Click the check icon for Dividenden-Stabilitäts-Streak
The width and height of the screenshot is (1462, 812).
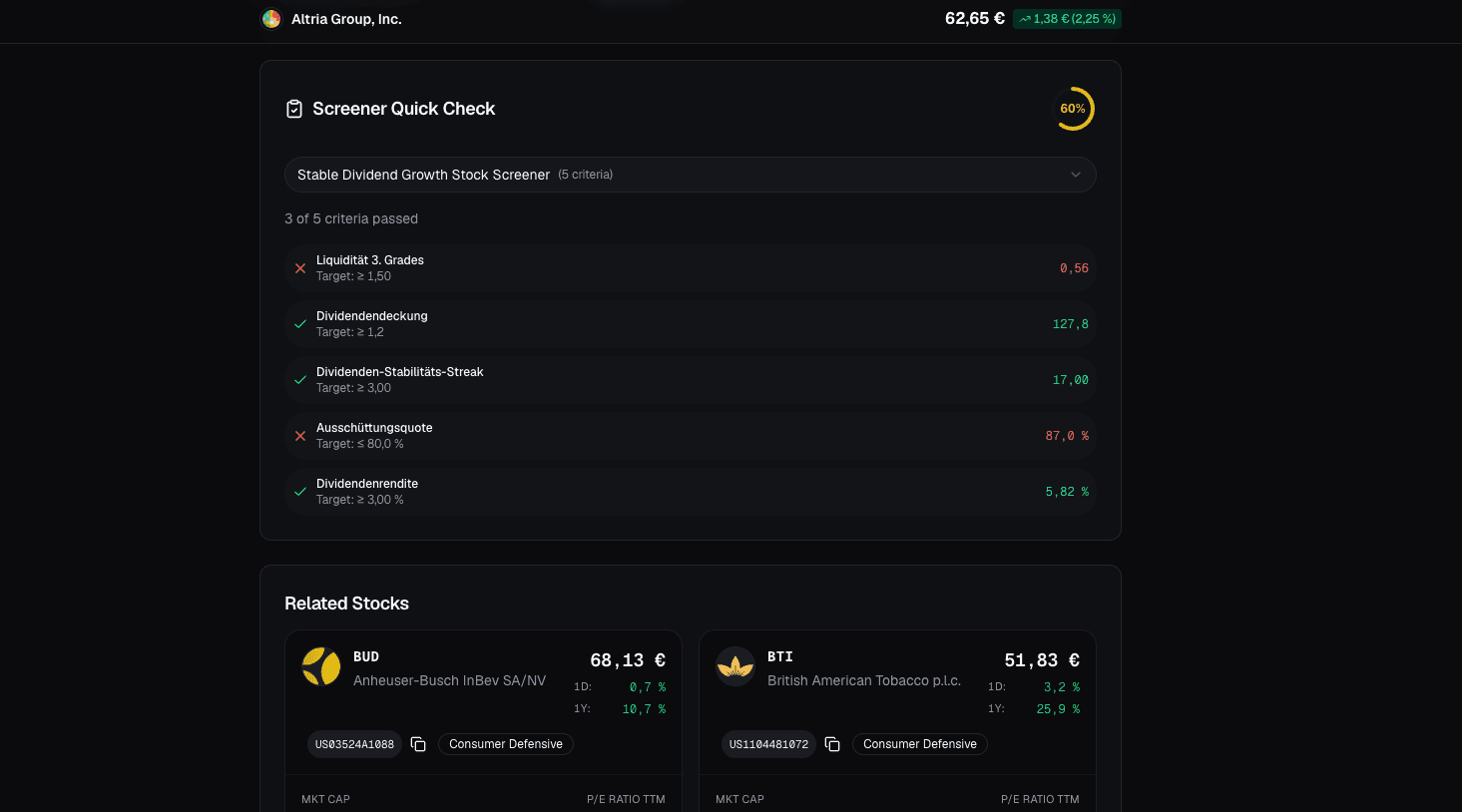tap(300, 380)
